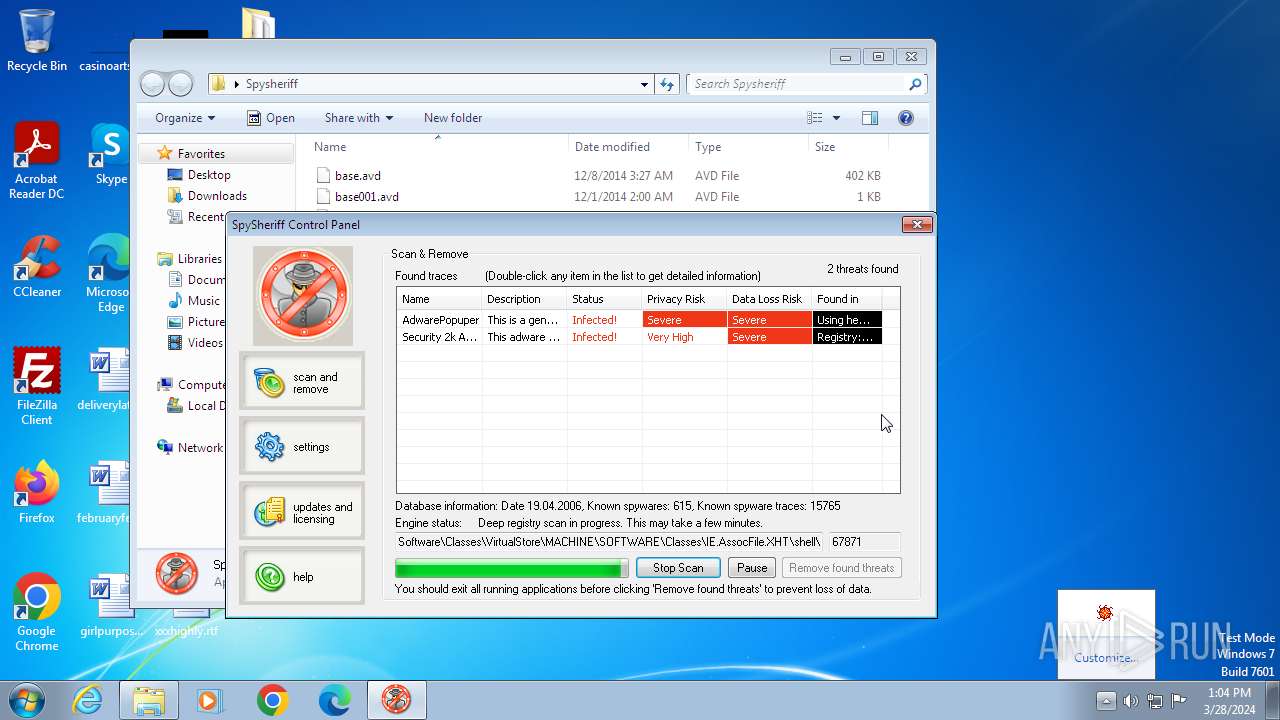This screenshot has width=1280, height=720.
Task: Sort files by Type column
Action: point(748,147)
